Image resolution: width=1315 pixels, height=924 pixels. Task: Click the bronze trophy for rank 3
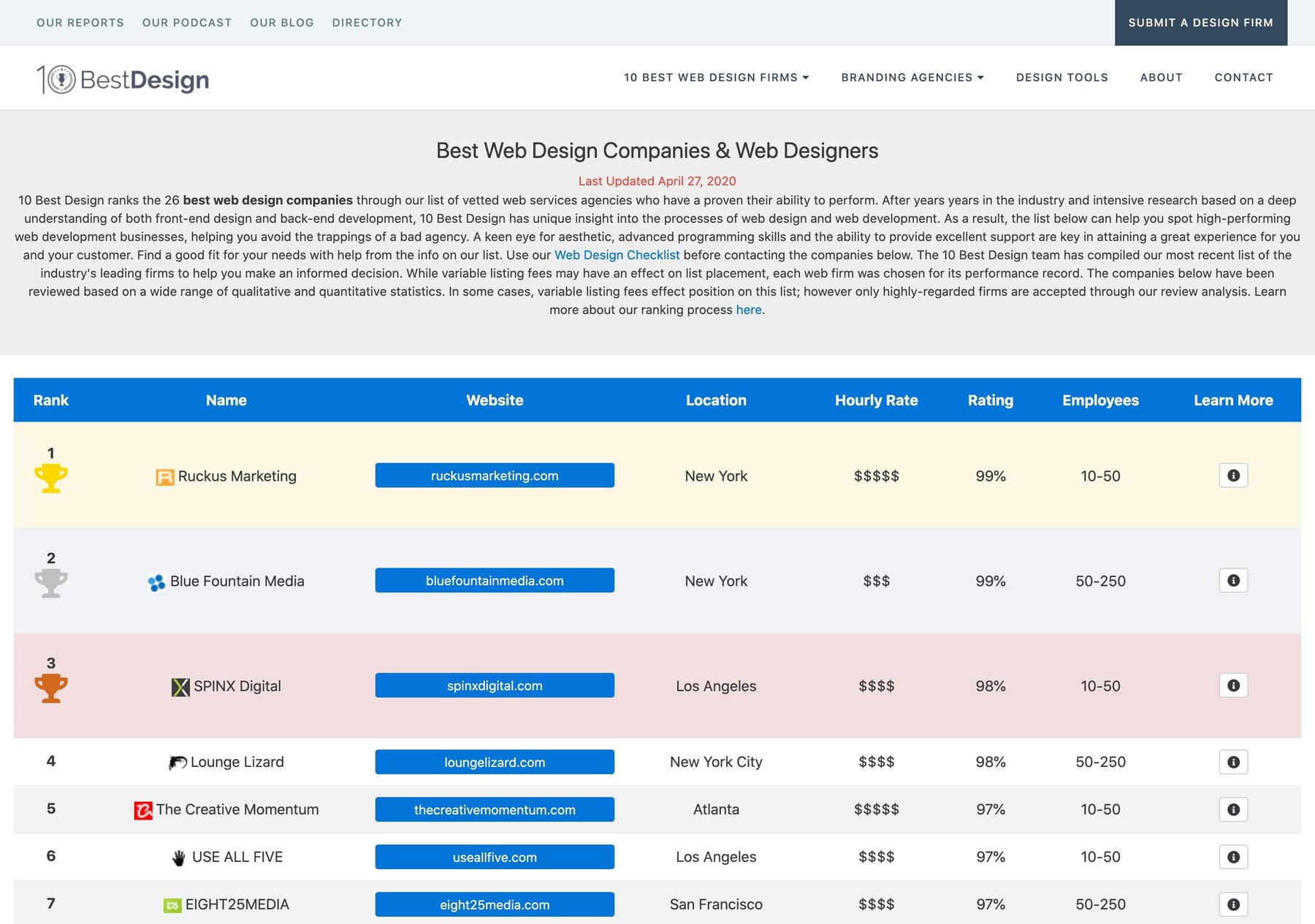50,687
